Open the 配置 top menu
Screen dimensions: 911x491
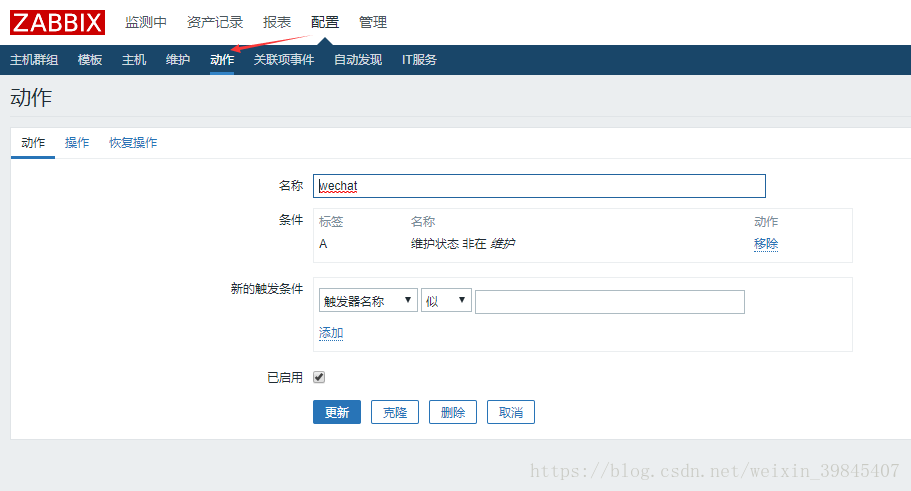325,22
